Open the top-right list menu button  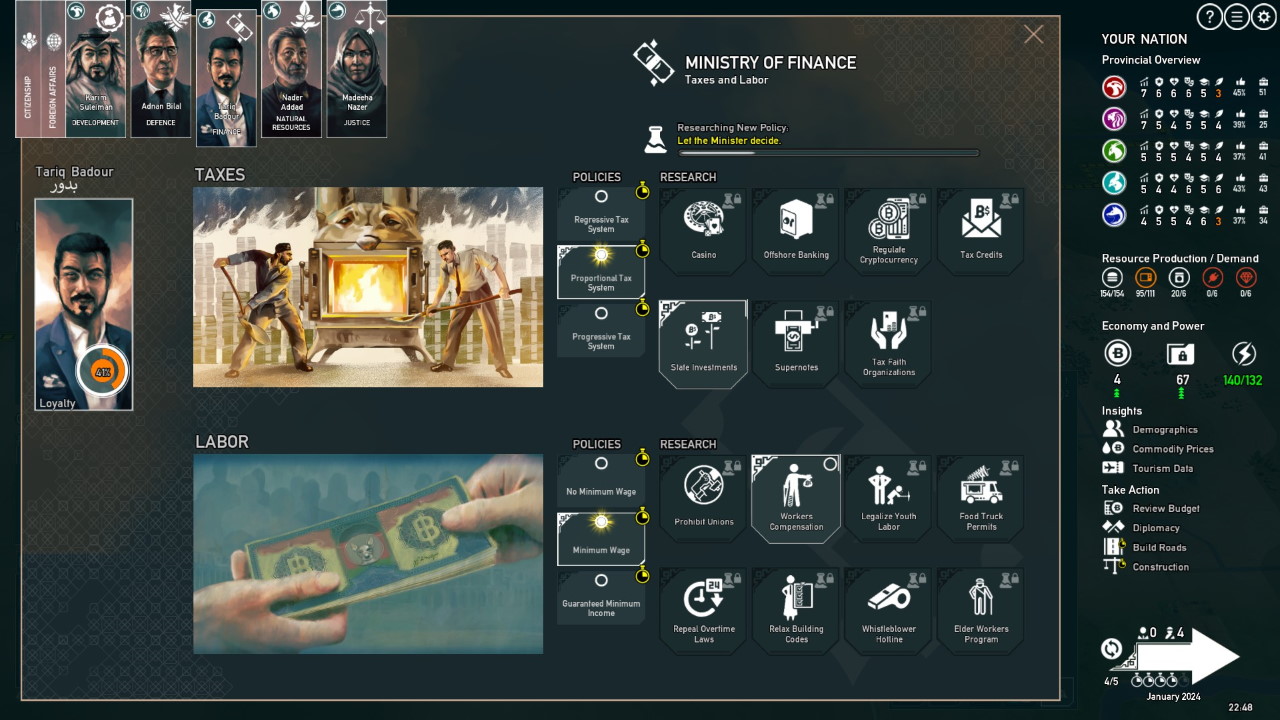[x=1237, y=16]
